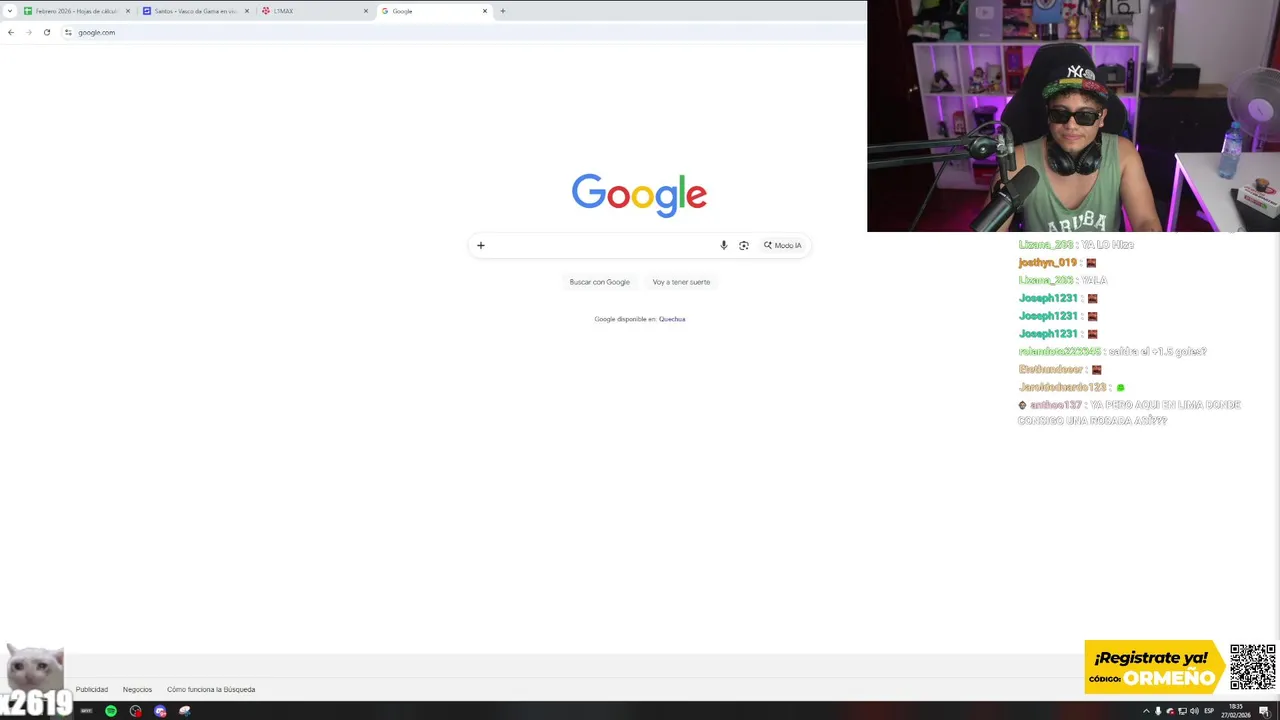Open the fifth pinned taskbar app icon
Image resolution: width=1280 pixels, height=720 pixels.
[x=185, y=711]
